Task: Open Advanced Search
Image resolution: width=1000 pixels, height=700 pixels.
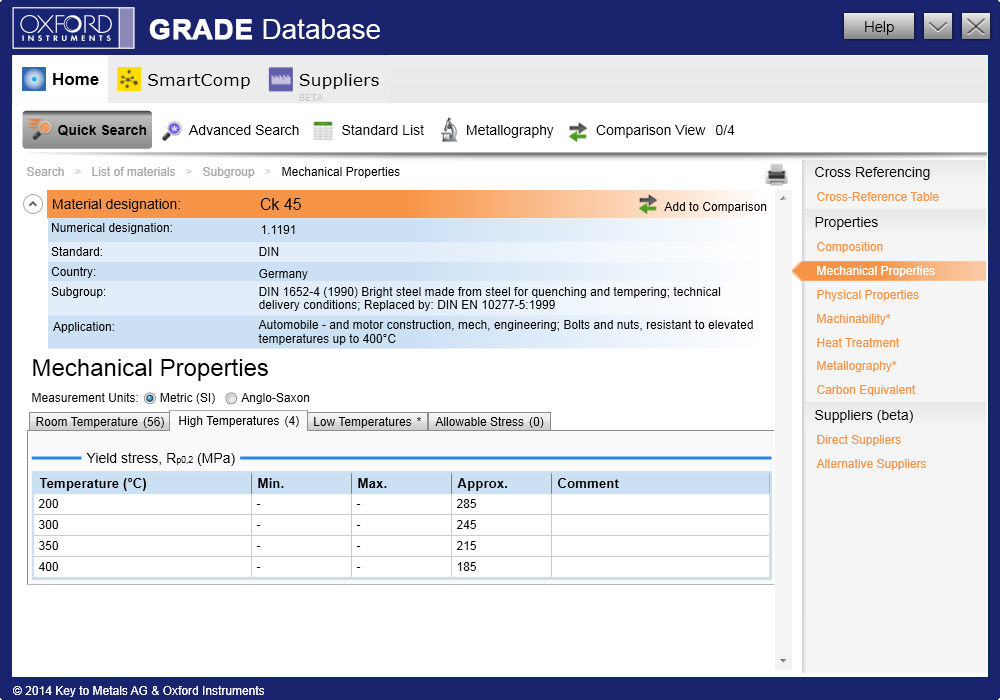Action: coord(231,130)
